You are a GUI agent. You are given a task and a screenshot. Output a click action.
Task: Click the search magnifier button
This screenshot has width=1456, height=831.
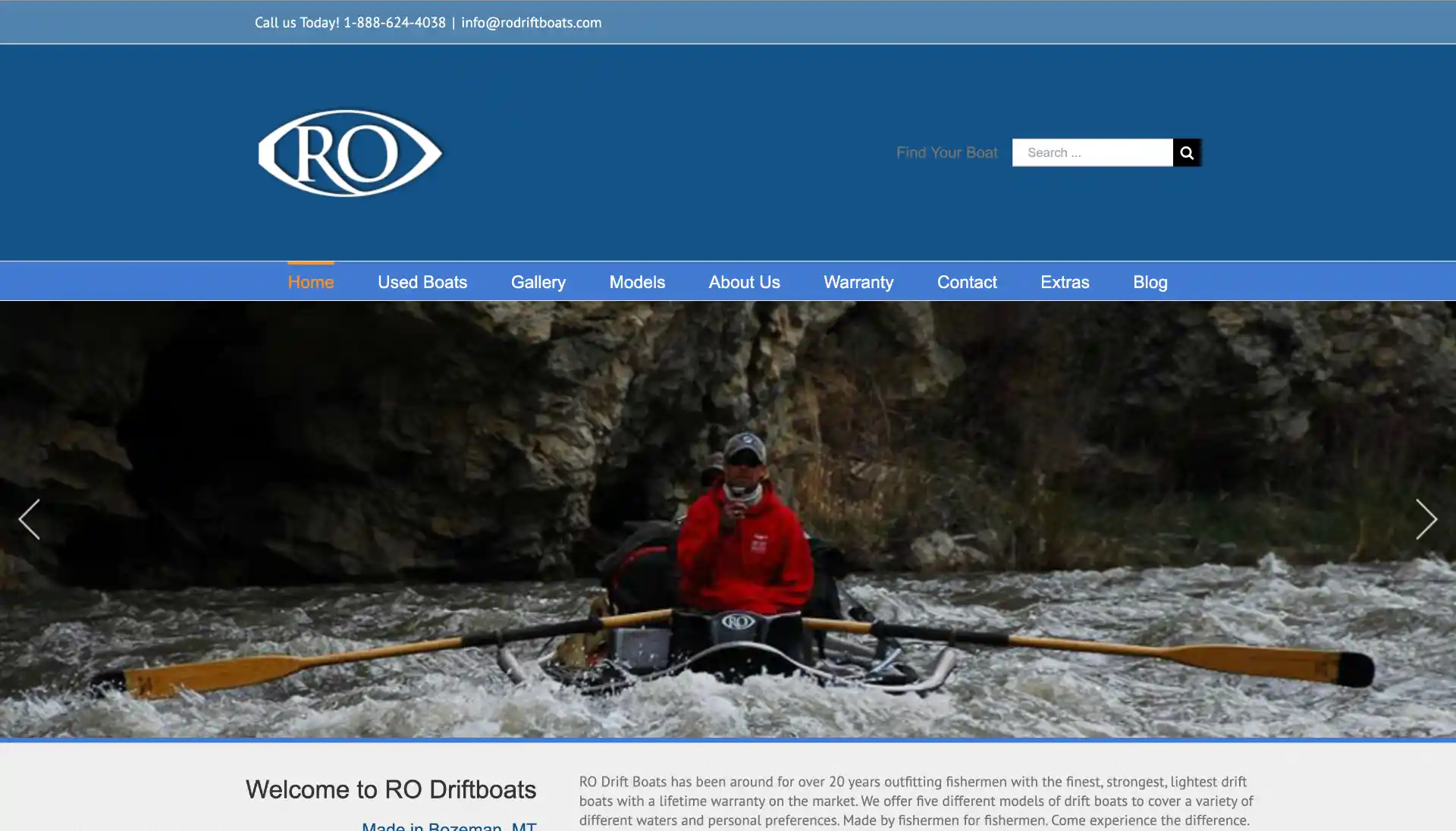(1187, 152)
